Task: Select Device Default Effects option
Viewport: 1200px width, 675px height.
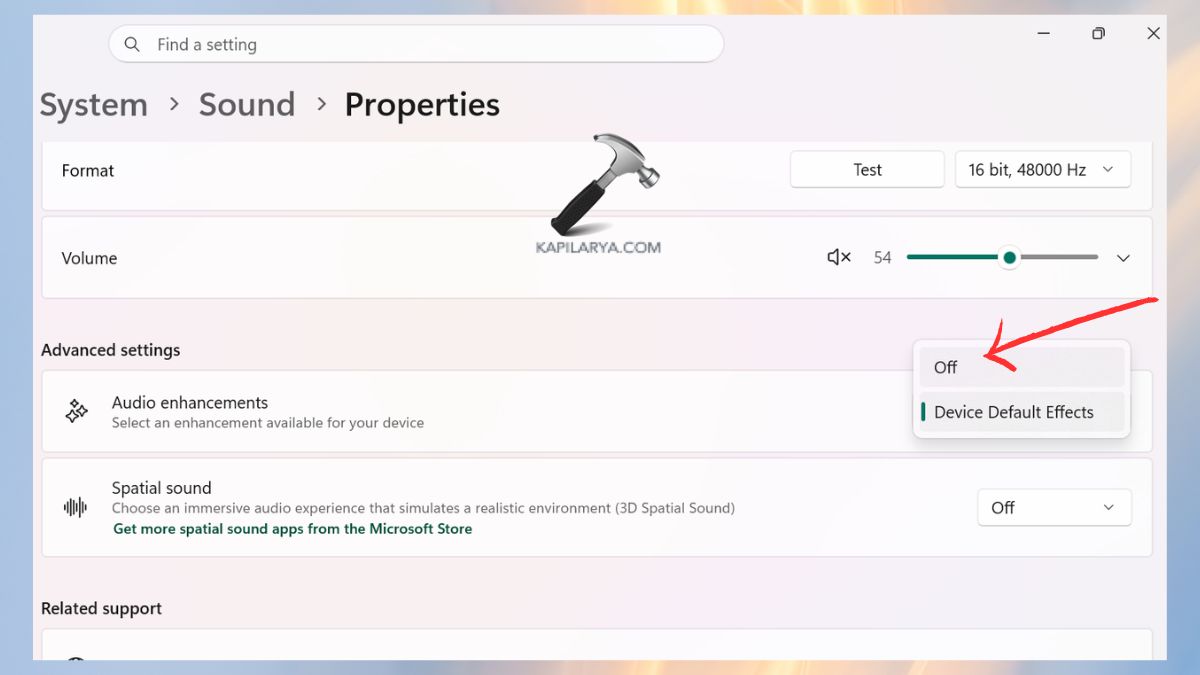Action: [1022, 412]
